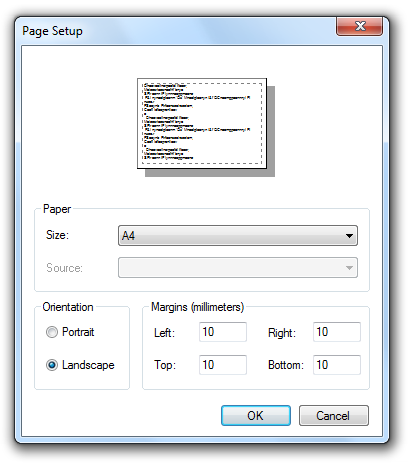Click the Top margin input field

point(223,365)
